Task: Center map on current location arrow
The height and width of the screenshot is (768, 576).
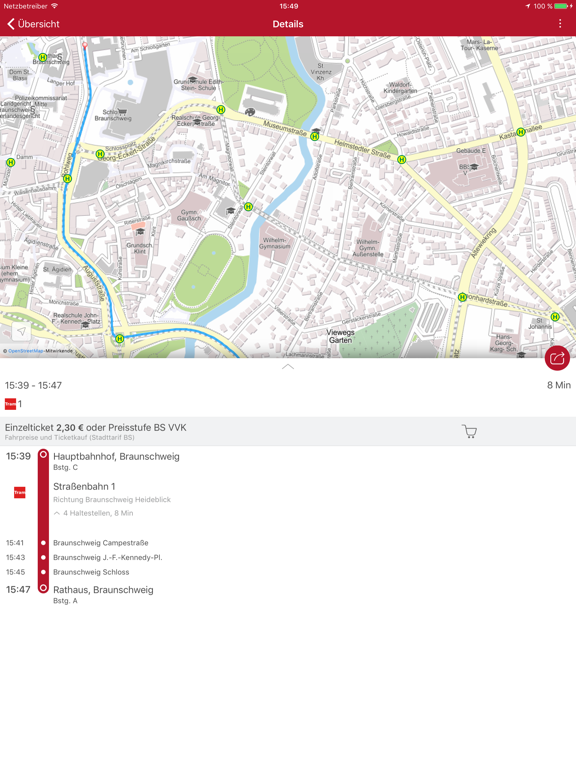Action: click(x=21, y=332)
